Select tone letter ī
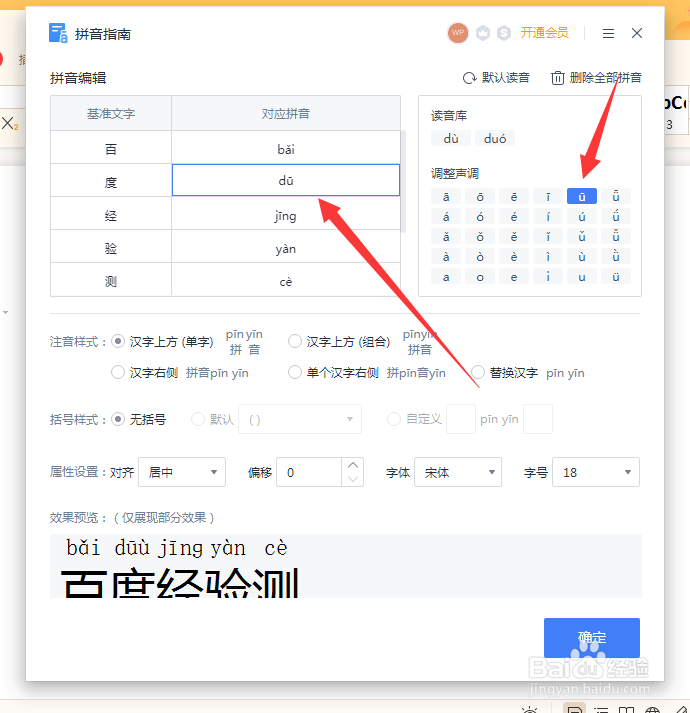 tap(548, 196)
